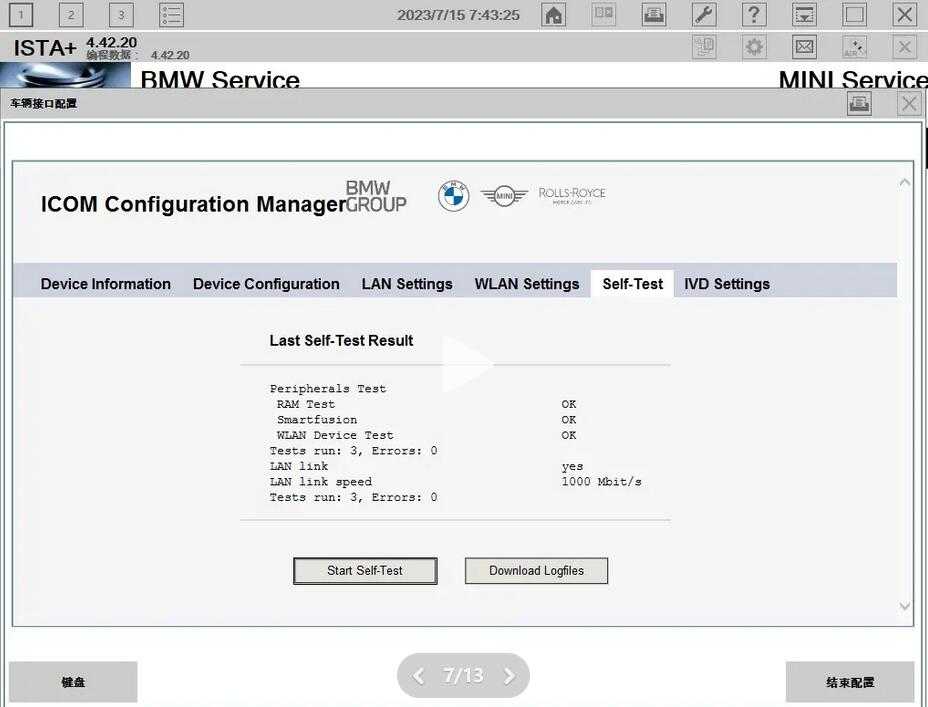The image size is (928, 707).
Task: Click the "车辆接口配置" dialog title
Action: 43,104
